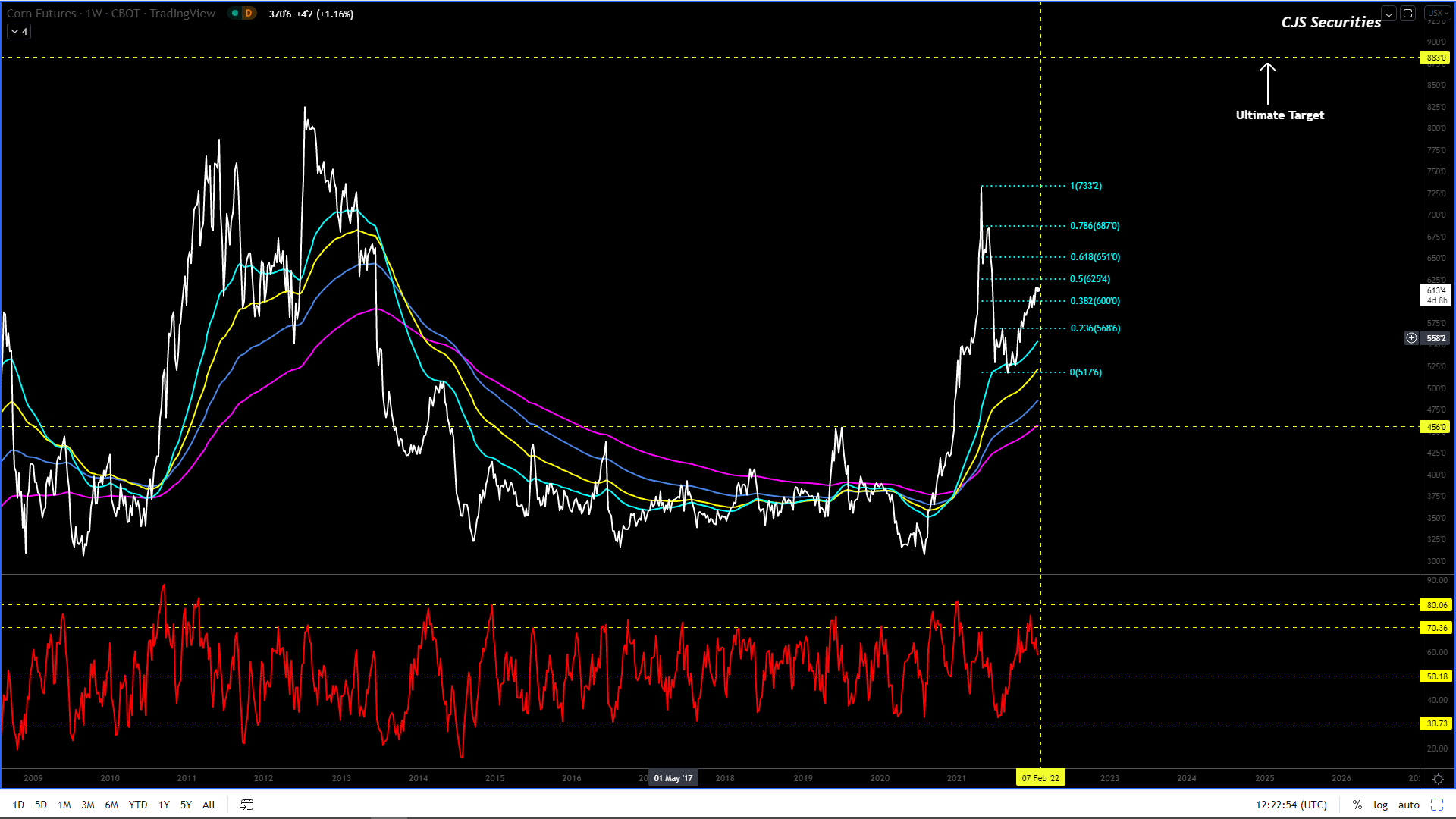This screenshot has width=1456, height=819.
Task: Click the delayed data D badge
Action: coord(248,14)
